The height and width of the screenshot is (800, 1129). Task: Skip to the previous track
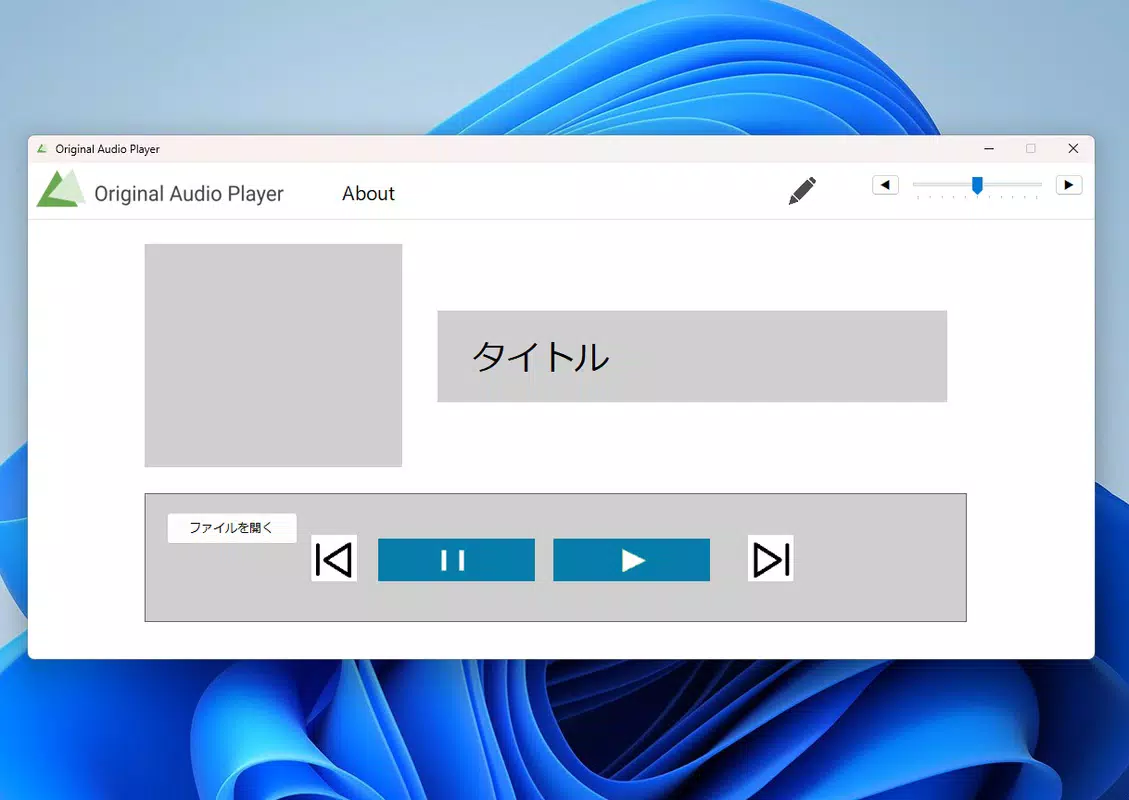pyautogui.click(x=334, y=559)
